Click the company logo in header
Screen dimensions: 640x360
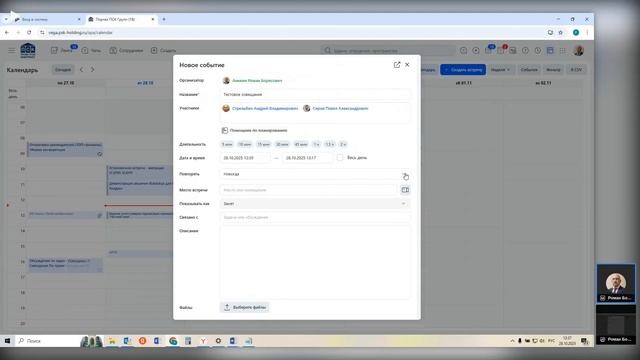point(28,50)
